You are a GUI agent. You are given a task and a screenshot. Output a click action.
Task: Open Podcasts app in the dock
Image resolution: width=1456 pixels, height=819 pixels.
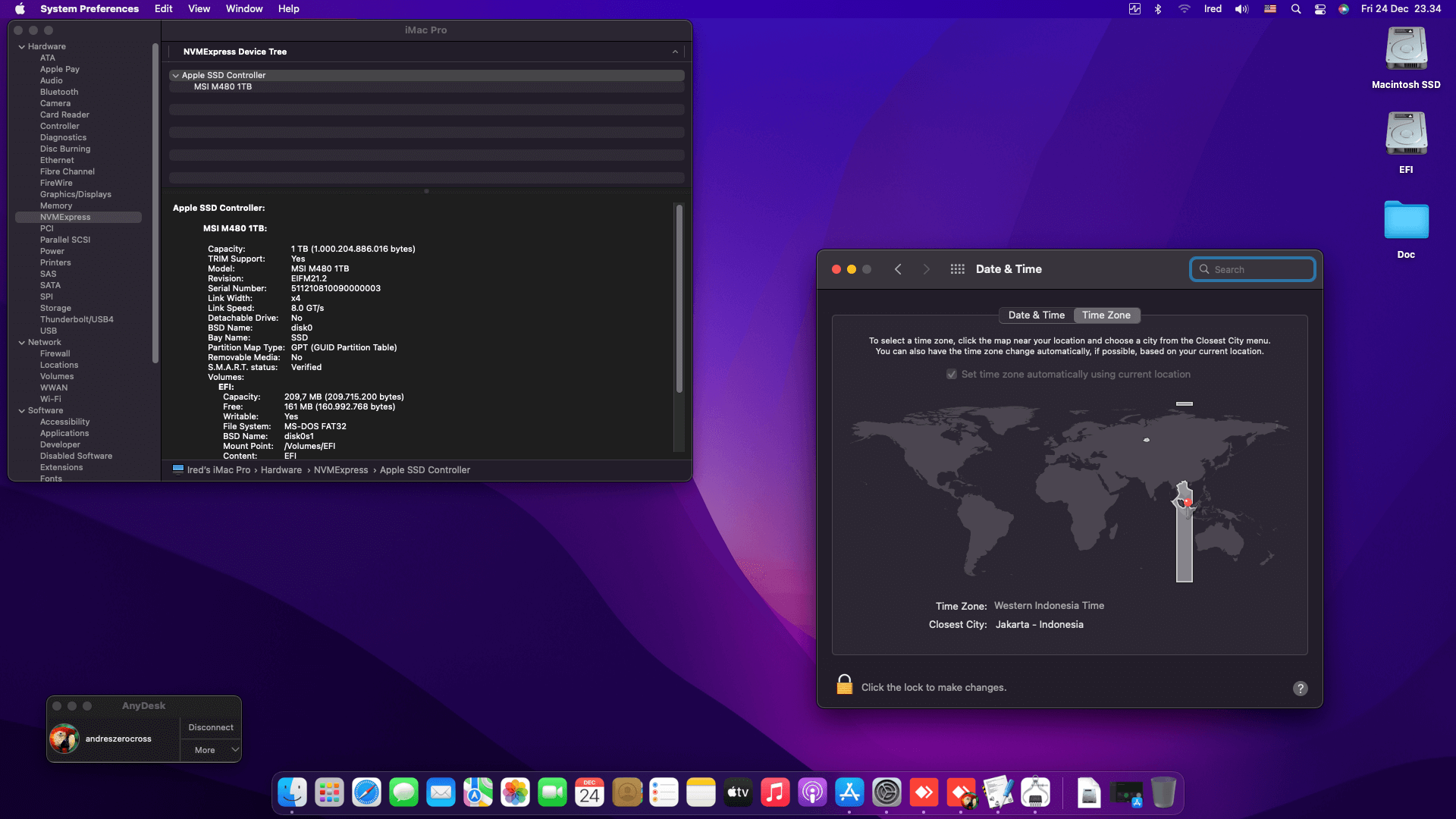click(812, 792)
